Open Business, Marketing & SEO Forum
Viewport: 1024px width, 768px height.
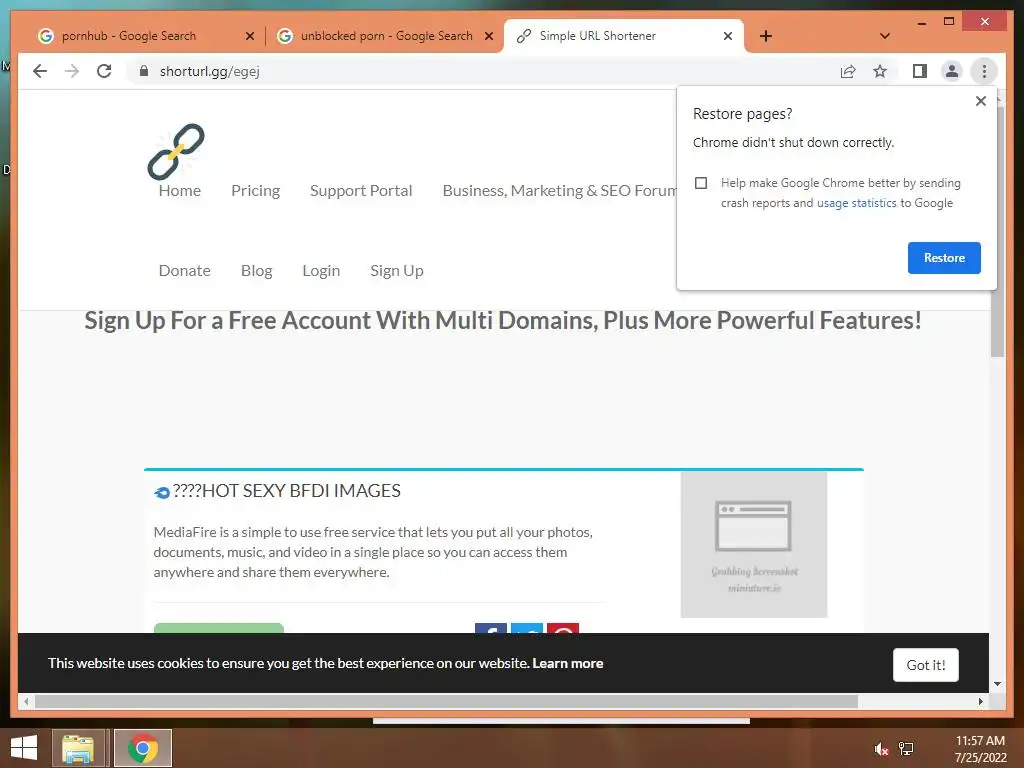[560, 191]
